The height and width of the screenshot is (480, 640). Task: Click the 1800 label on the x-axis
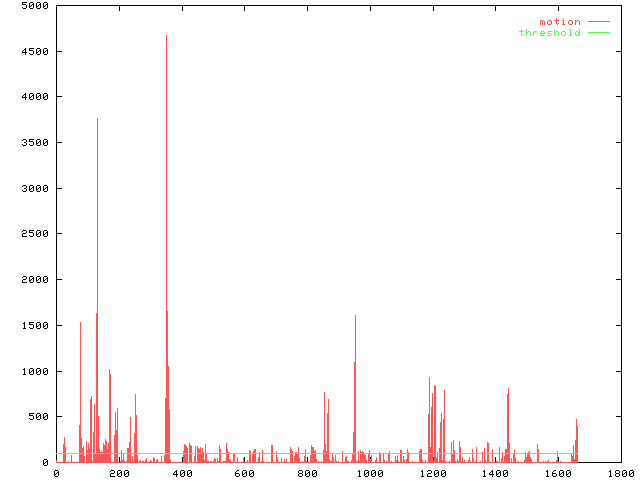point(620,473)
